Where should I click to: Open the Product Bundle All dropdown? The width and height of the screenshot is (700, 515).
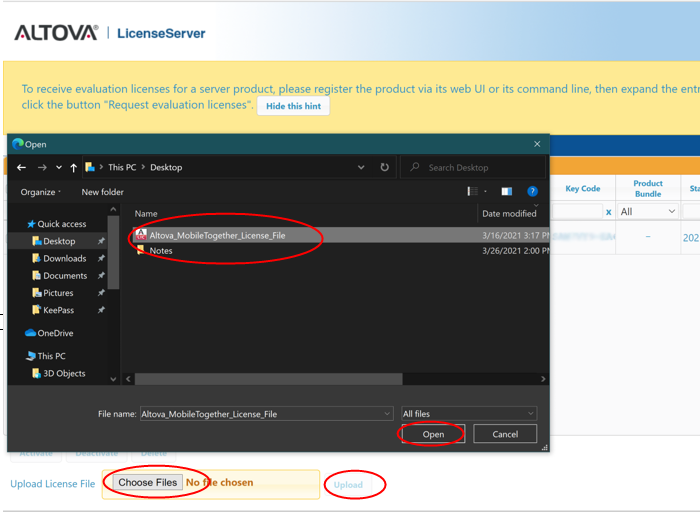point(648,212)
